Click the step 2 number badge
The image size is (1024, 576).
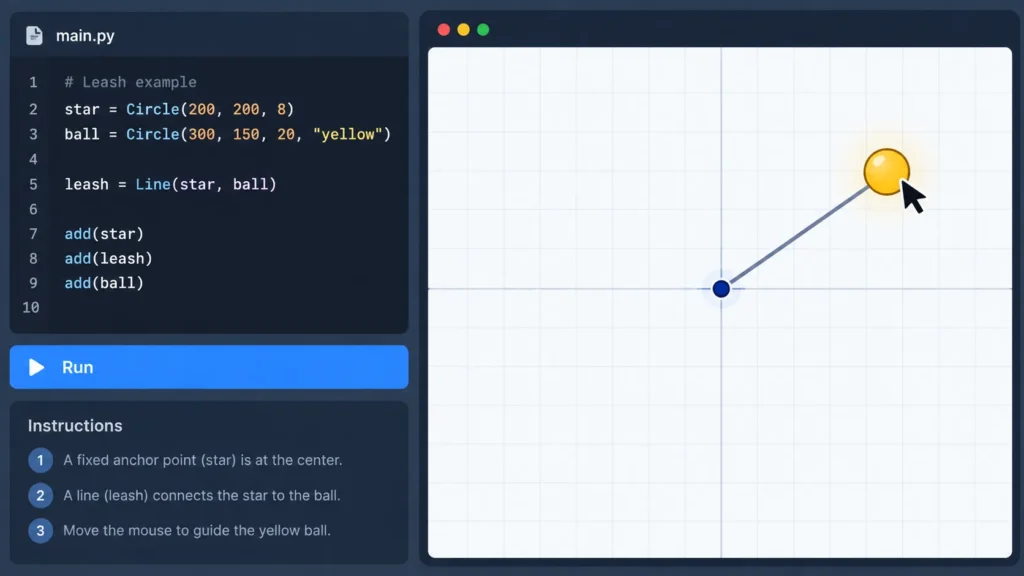(40, 495)
